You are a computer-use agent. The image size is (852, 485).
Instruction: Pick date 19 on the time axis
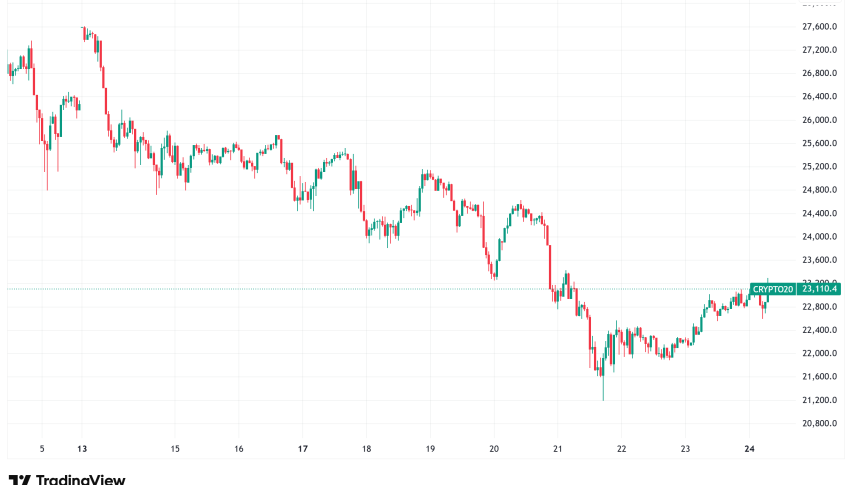pos(431,449)
